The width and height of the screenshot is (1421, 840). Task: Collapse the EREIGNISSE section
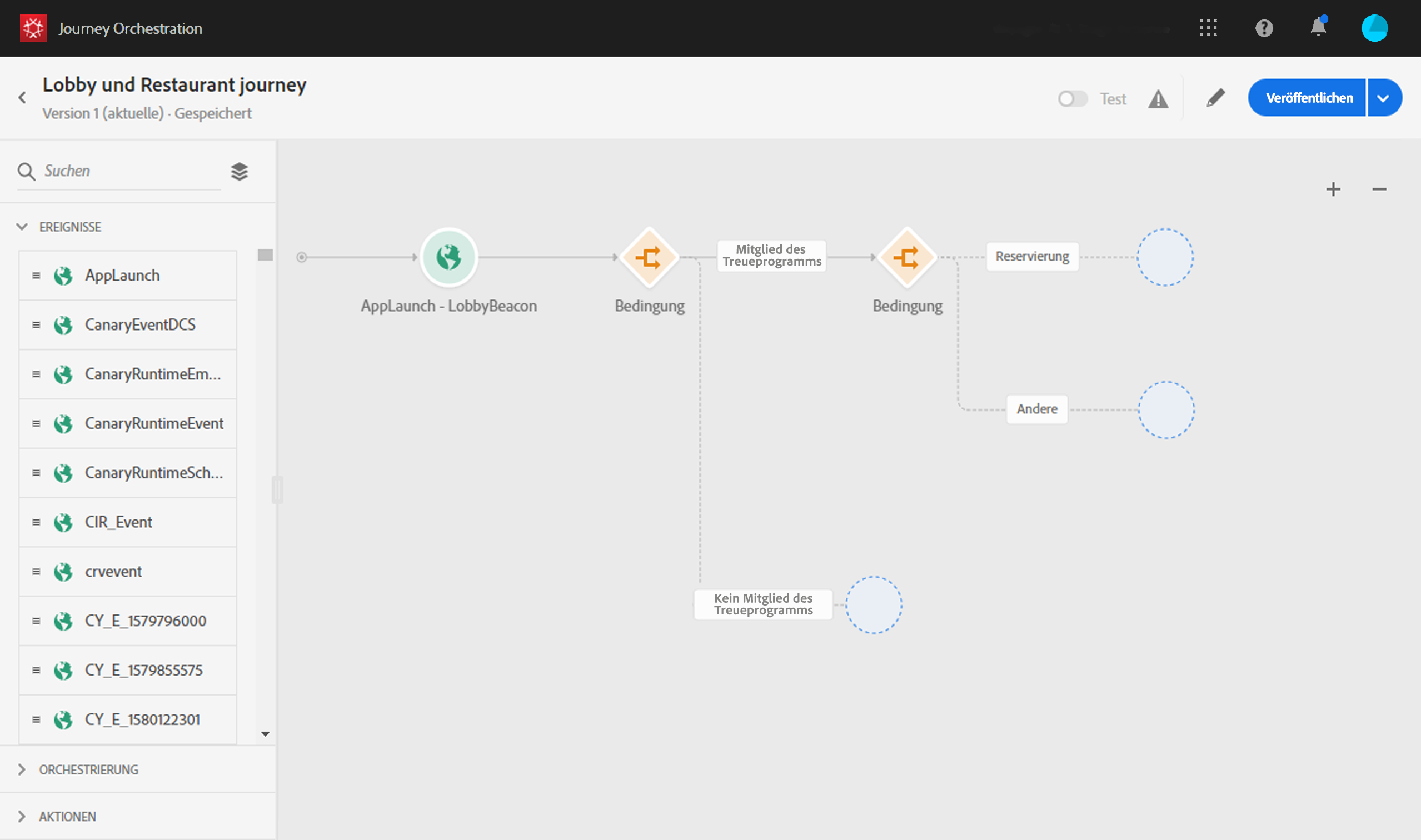click(22, 227)
